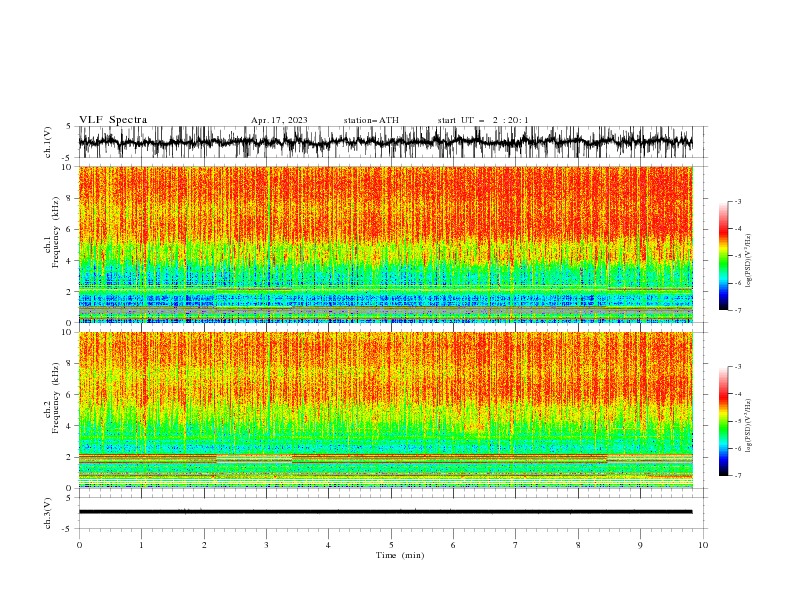Click the ch.3 flat black waveform trace
The height and width of the screenshot is (612, 792).
(x=385, y=512)
